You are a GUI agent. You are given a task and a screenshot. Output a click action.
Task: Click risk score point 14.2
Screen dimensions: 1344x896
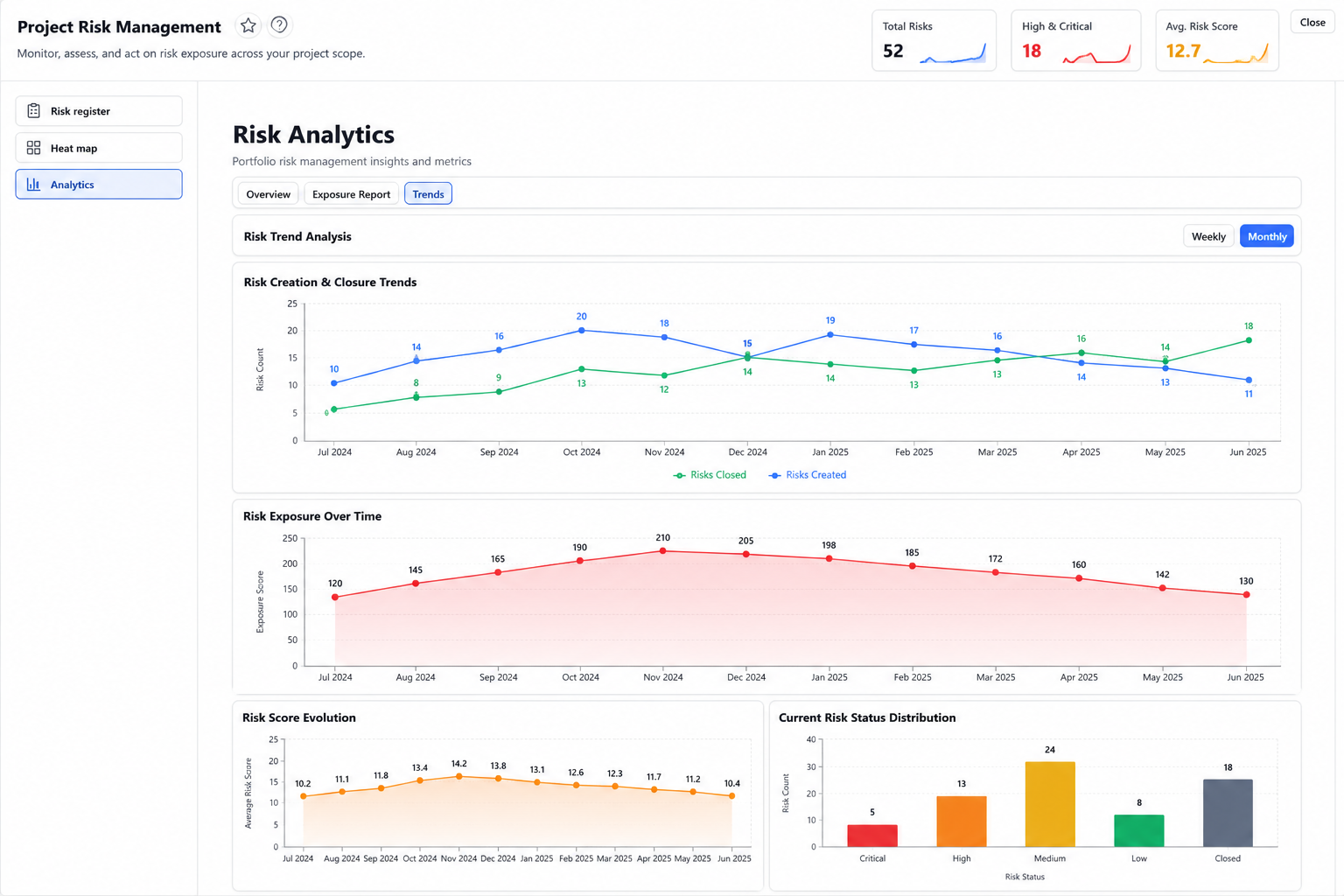[459, 777]
